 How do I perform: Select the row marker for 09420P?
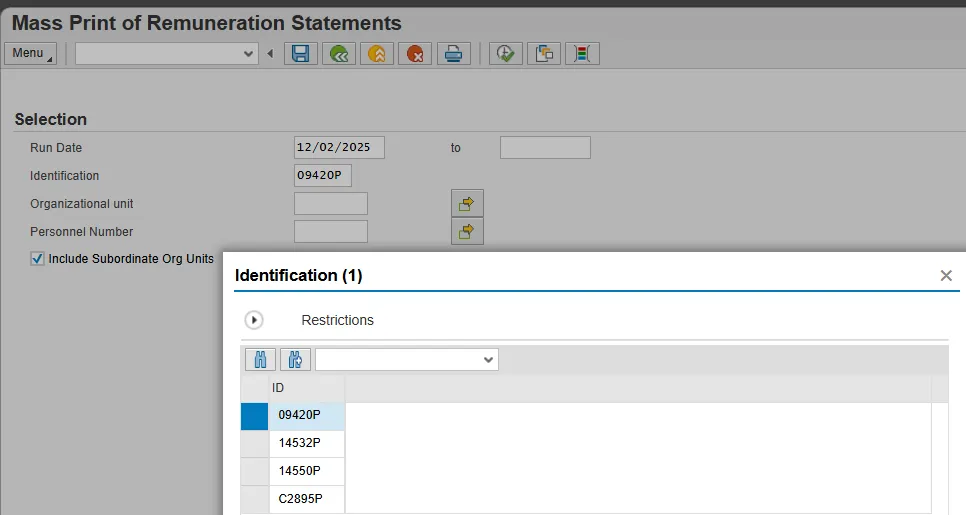point(255,416)
